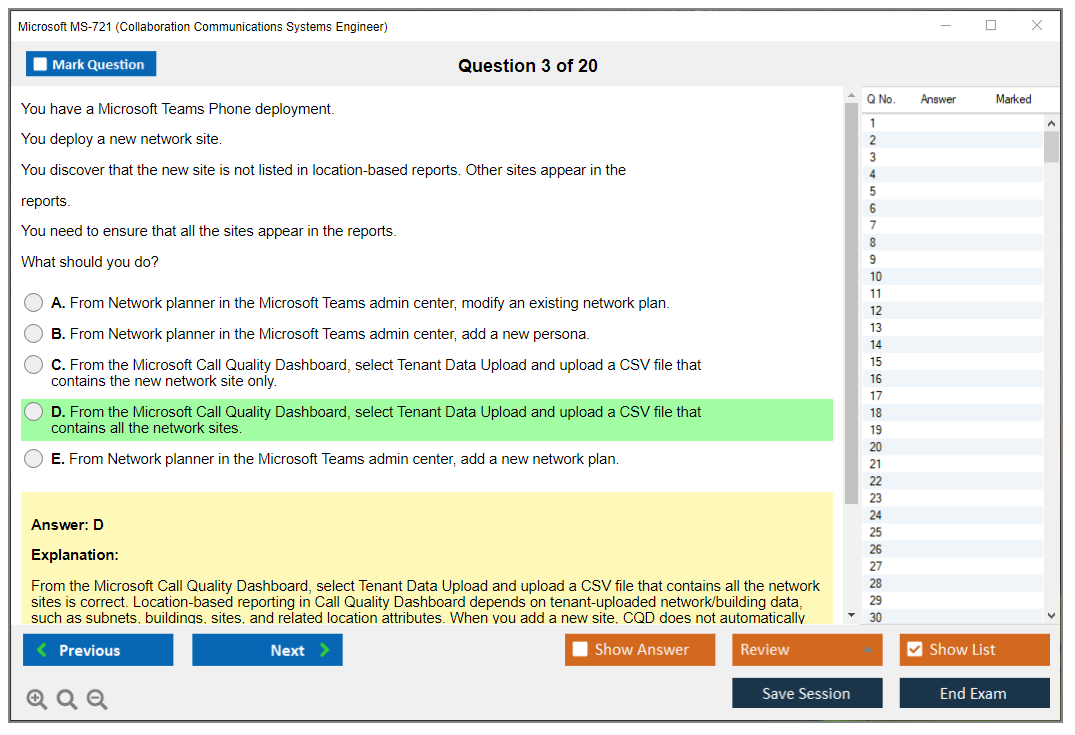Go to the Next question
The width and height of the screenshot is (1075, 735).
point(267,649)
